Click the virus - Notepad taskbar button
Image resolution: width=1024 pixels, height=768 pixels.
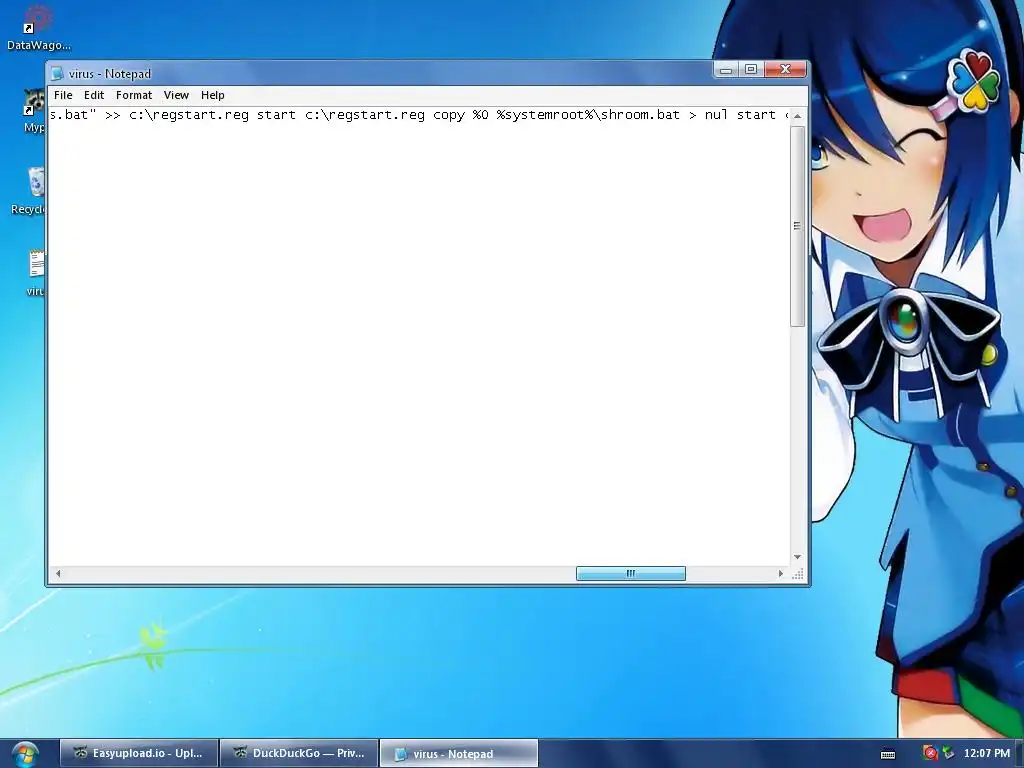coord(459,753)
